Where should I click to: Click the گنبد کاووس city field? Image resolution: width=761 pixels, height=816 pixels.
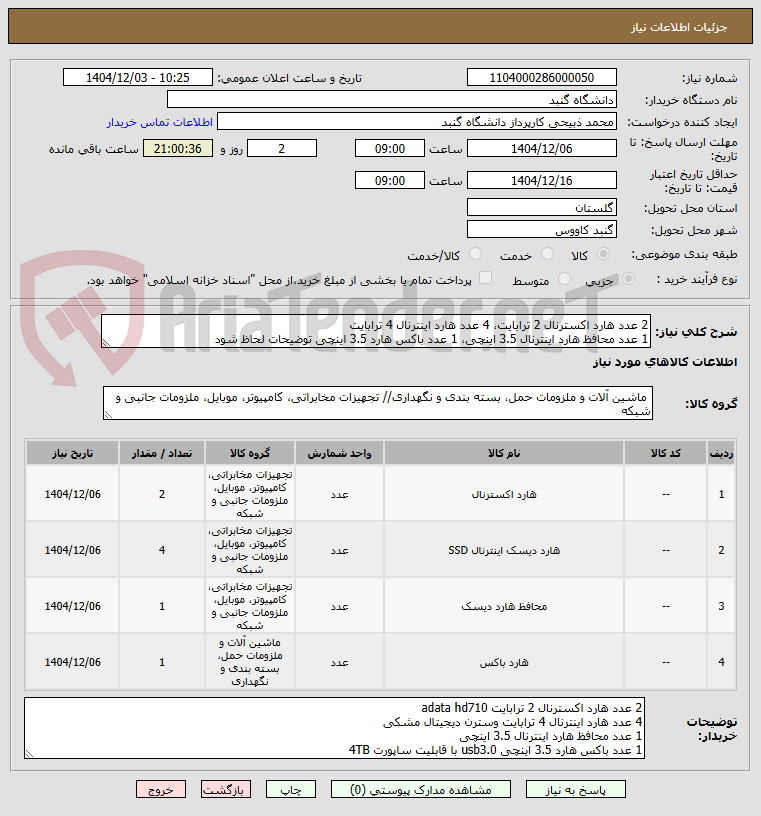pos(542,230)
